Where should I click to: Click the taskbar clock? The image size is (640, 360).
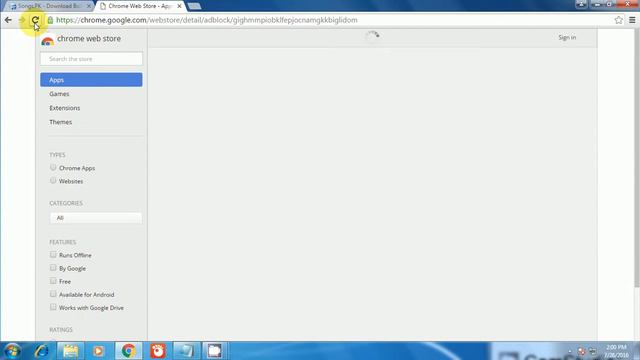[x=616, y=351]
